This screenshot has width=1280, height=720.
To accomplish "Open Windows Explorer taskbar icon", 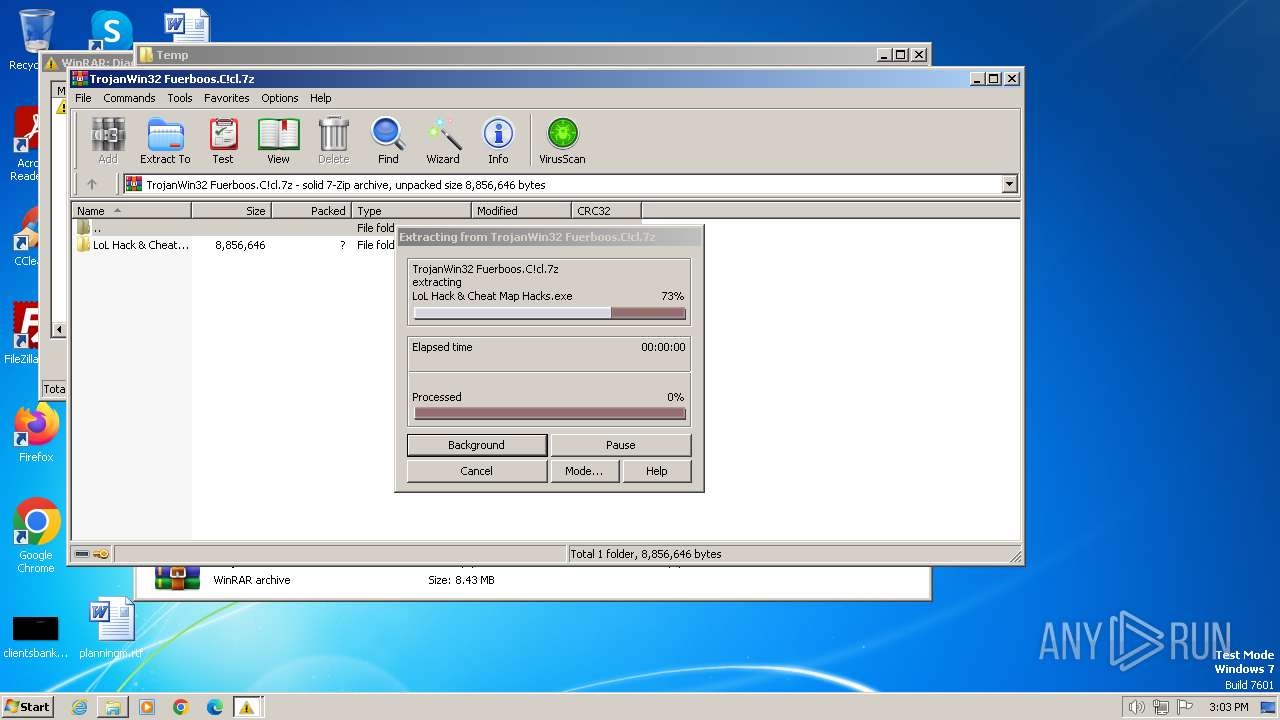I will click(x=113, y=707).
